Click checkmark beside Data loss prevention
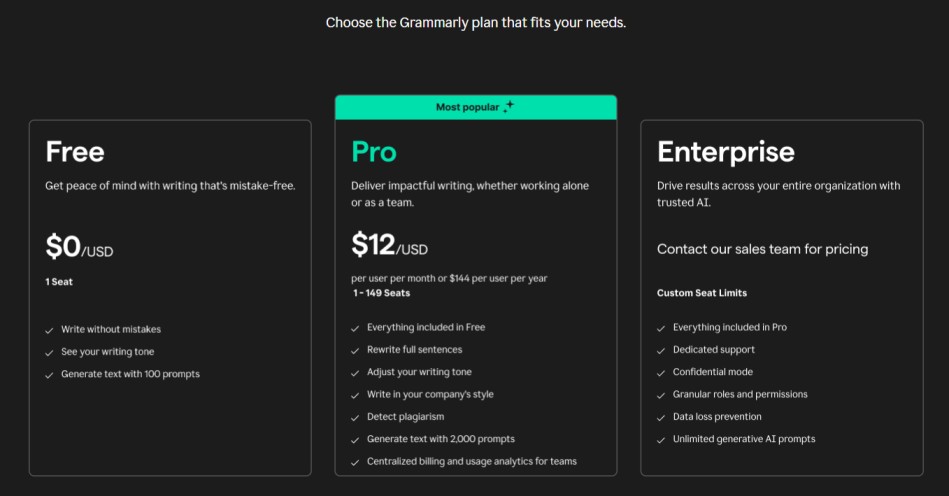The width and height of the screenshot is (949, 496). [x=661, y=417]
